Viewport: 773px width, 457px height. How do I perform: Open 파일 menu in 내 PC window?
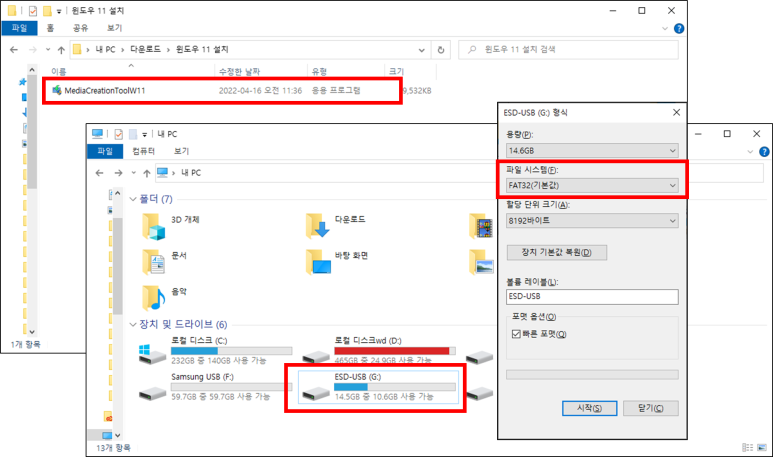pyautogui.click(x=105, y=151)
